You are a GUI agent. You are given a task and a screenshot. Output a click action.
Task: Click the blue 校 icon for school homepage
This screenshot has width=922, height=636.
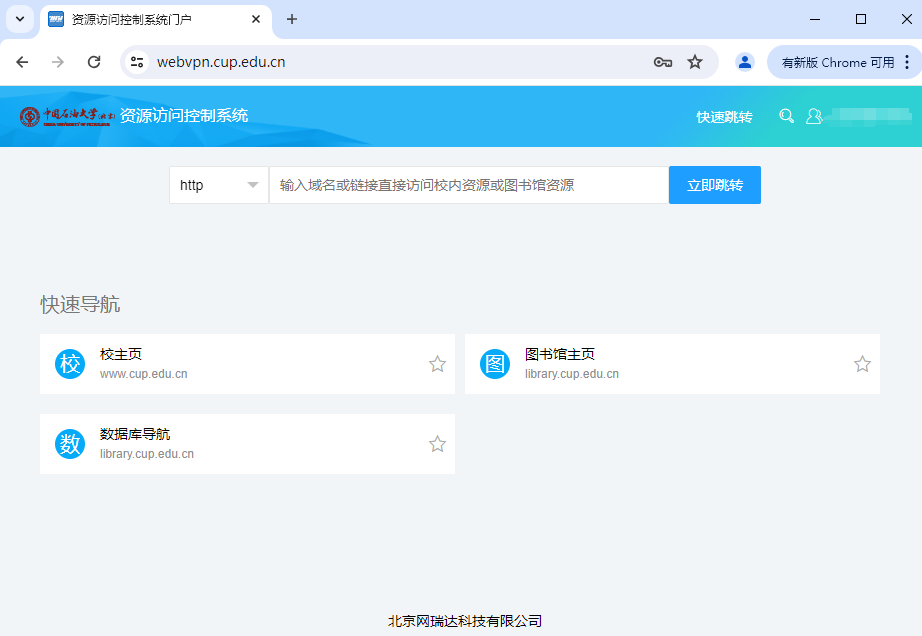(x=70, y=364)
